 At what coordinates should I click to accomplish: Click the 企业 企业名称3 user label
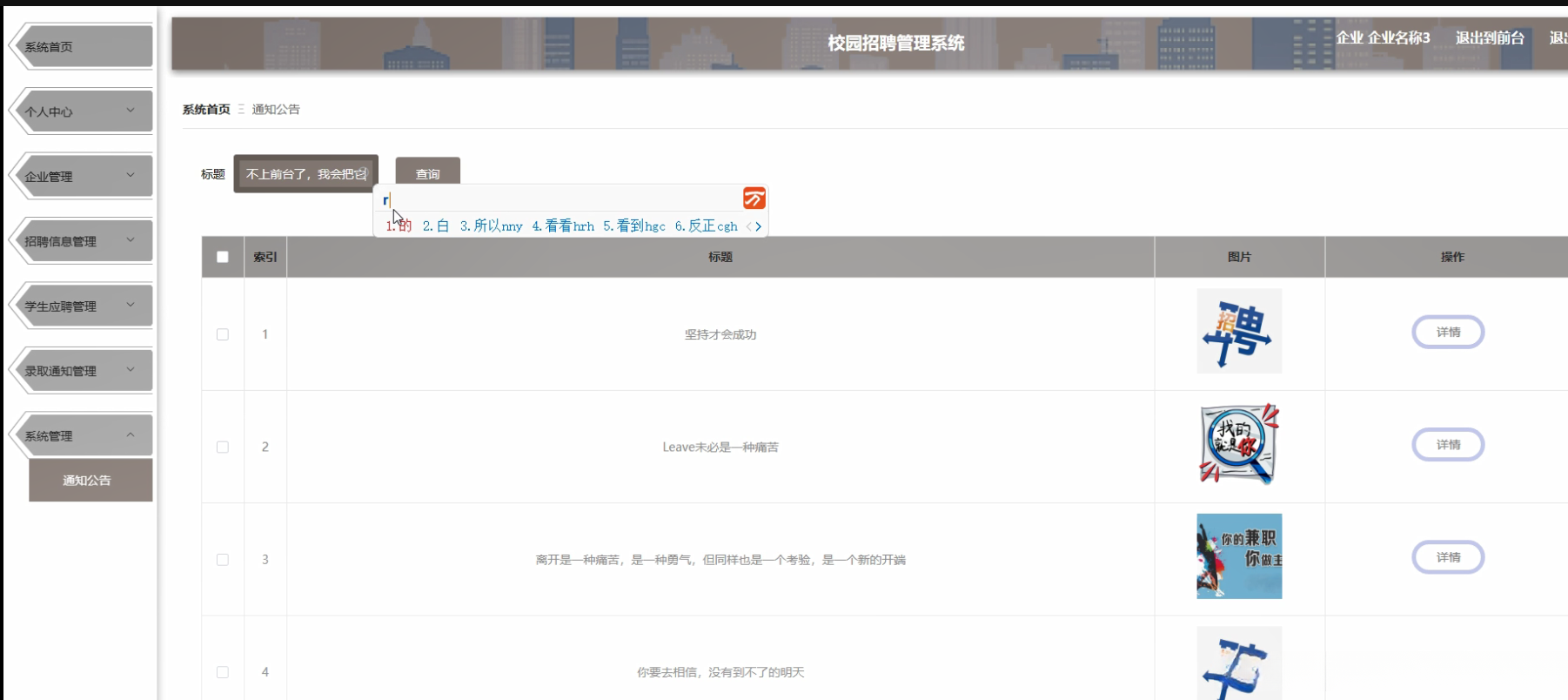pyautogui.click(x=1383, y=37)
